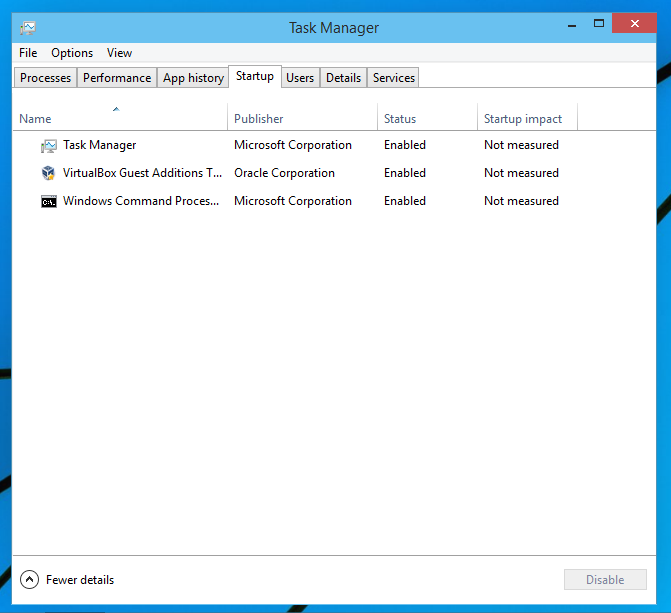The width and height of the screenshot is (671, 613).
Task: Click the Windows Command Processor console icon
Action: pyautogui.click(x=49, y=201)
